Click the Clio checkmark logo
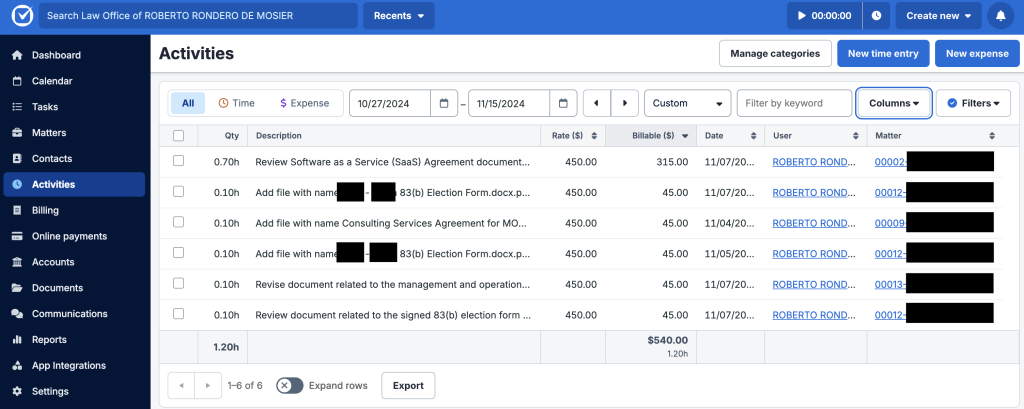Screen dimensions: 1024x409 [21, 16]
